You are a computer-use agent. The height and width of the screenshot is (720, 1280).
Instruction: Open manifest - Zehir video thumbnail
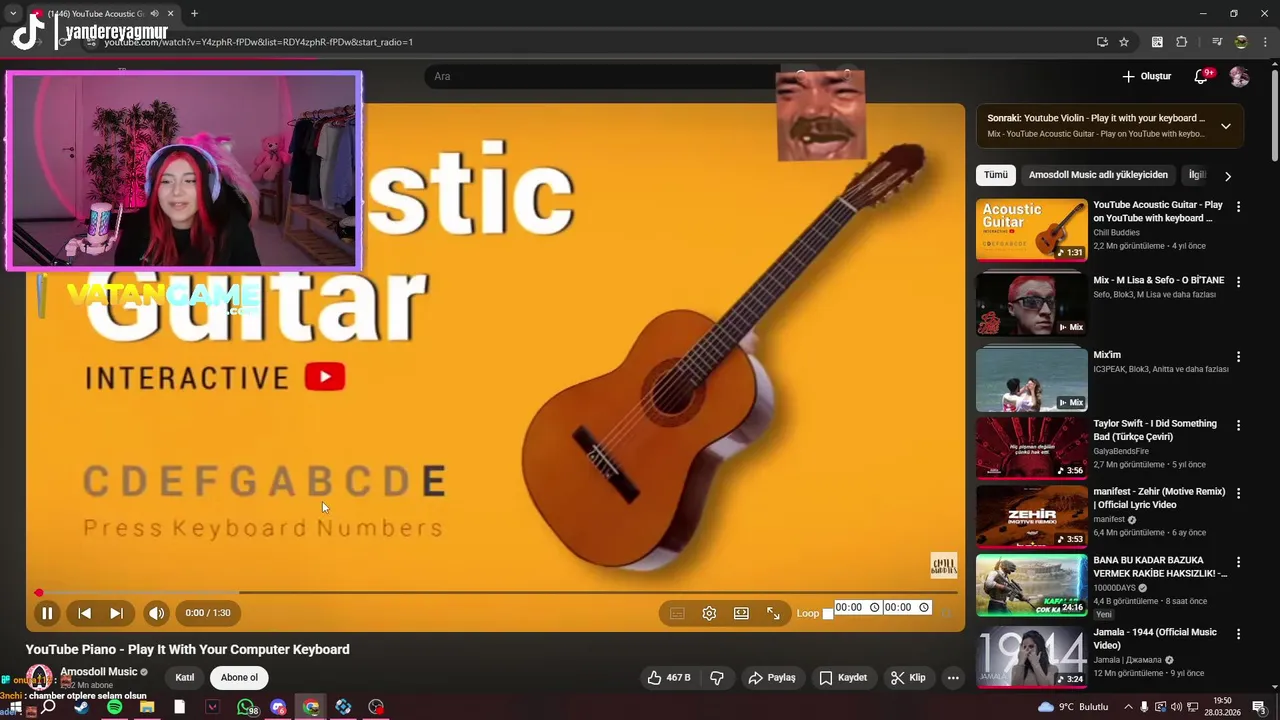(1031, 516)
